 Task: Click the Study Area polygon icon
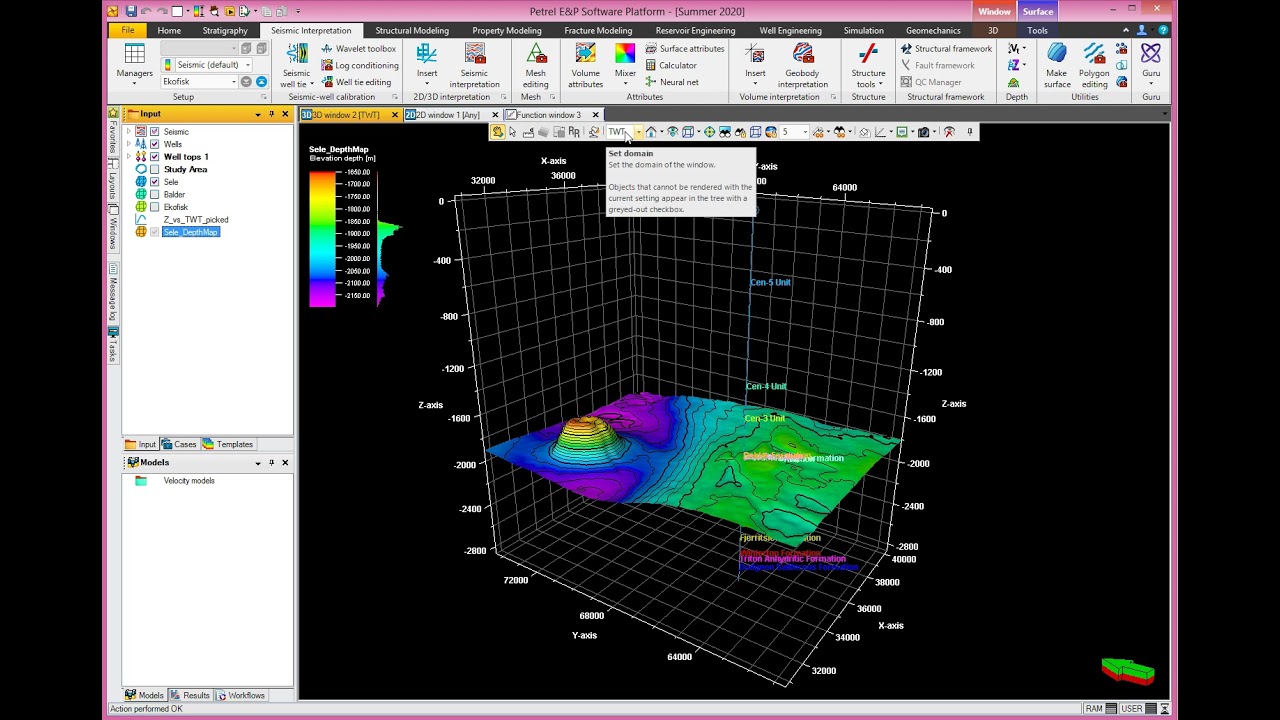[141, 169]
